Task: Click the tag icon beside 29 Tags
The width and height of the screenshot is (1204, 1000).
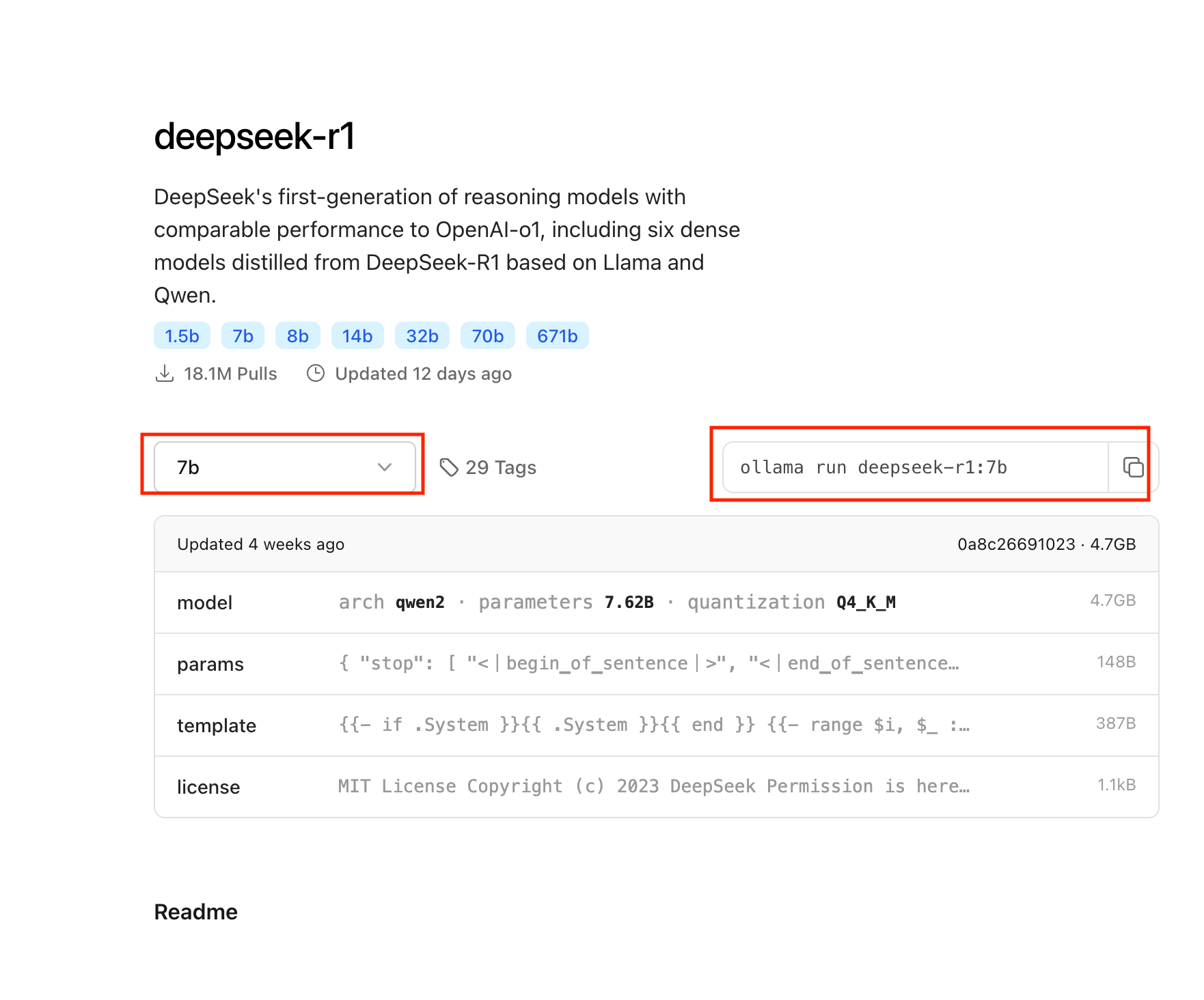Action: [x=449, y=467]
